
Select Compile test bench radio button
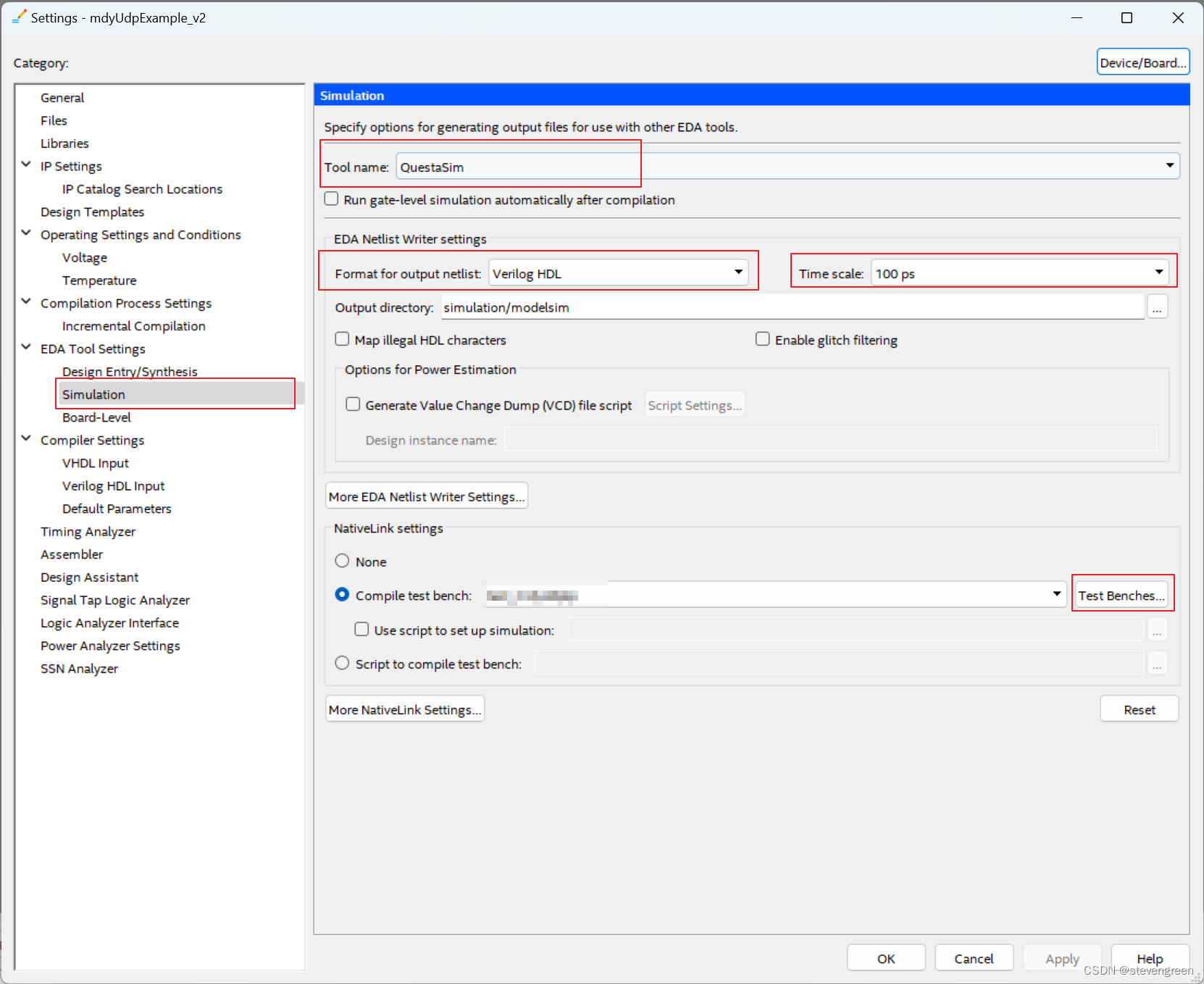click(343, 595)
